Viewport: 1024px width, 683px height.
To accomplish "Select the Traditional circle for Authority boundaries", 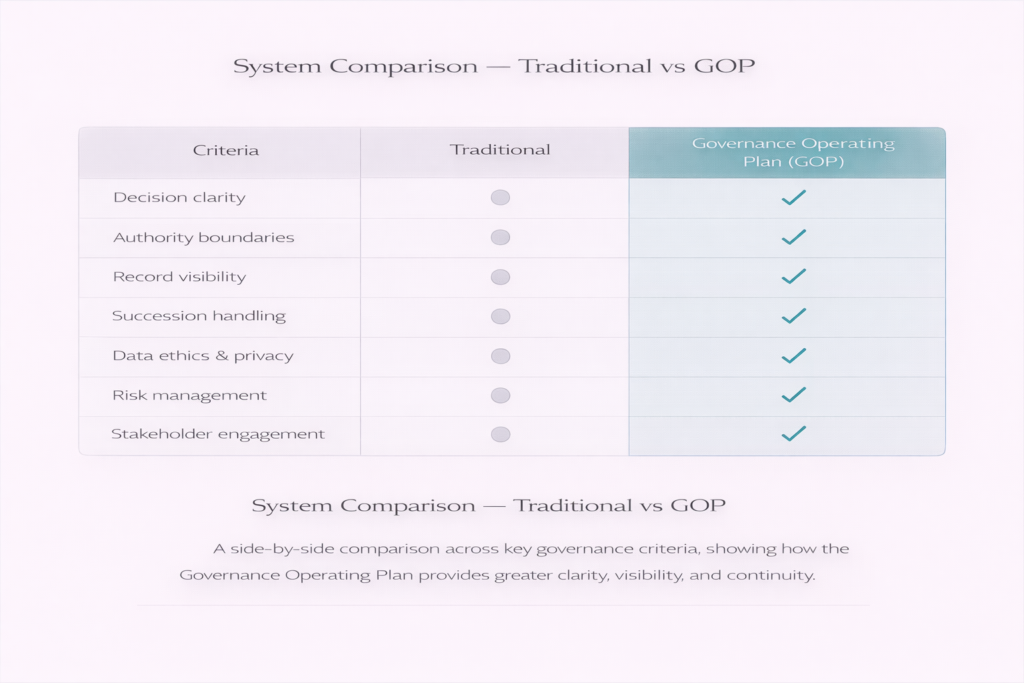I will [500, 237].
